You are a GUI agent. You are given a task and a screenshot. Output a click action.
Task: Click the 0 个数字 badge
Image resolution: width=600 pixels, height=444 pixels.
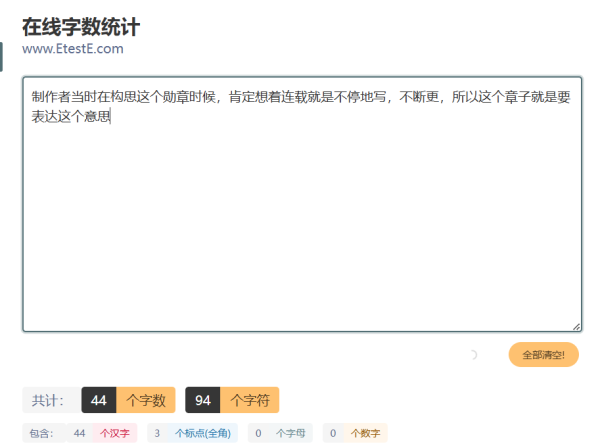coord(355,433)
